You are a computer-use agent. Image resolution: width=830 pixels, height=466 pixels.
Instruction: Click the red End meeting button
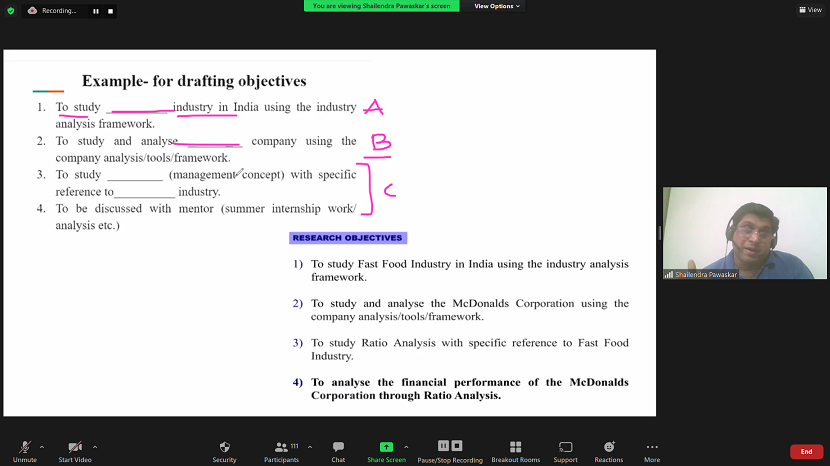(806, 452)
